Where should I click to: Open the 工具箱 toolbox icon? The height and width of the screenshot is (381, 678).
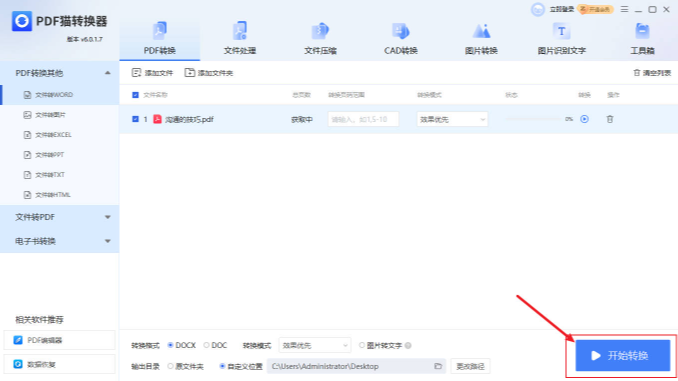pyautogui.click(x=642, y=31)
